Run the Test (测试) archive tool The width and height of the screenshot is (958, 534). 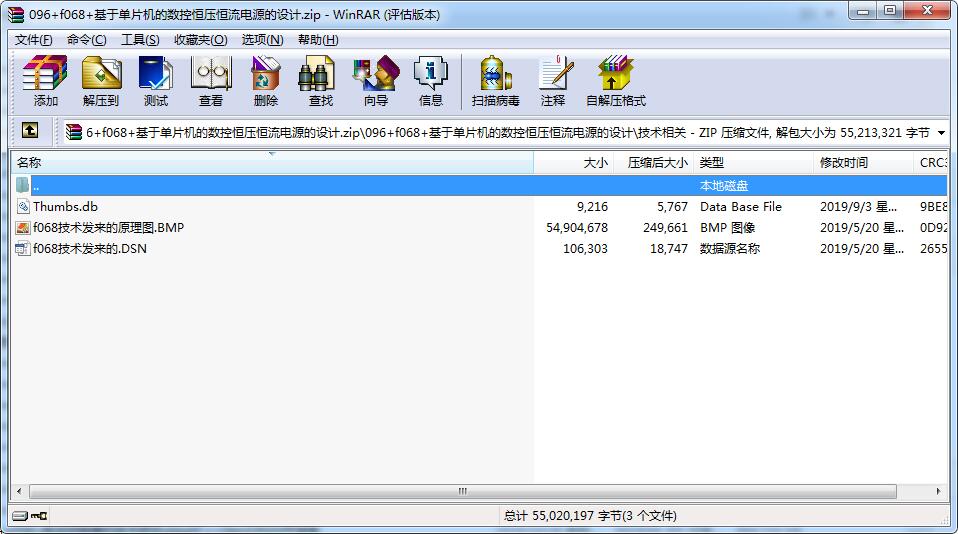pyautogui.click(x=156, y=81)
